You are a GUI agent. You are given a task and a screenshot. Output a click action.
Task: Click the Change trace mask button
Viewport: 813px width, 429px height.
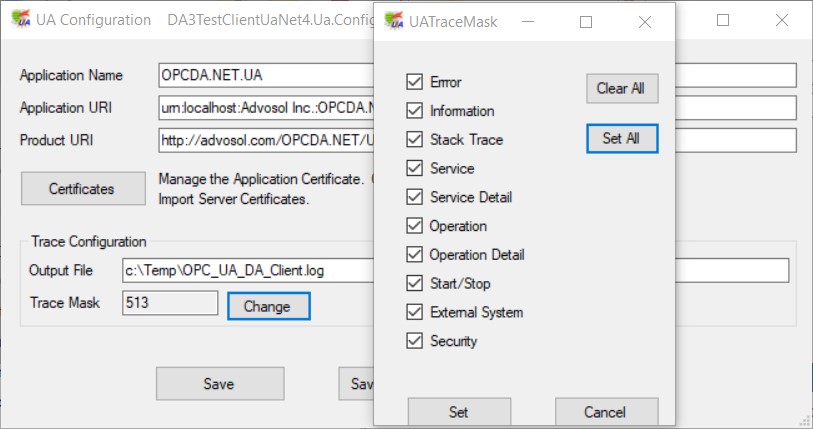coord(268,306)
